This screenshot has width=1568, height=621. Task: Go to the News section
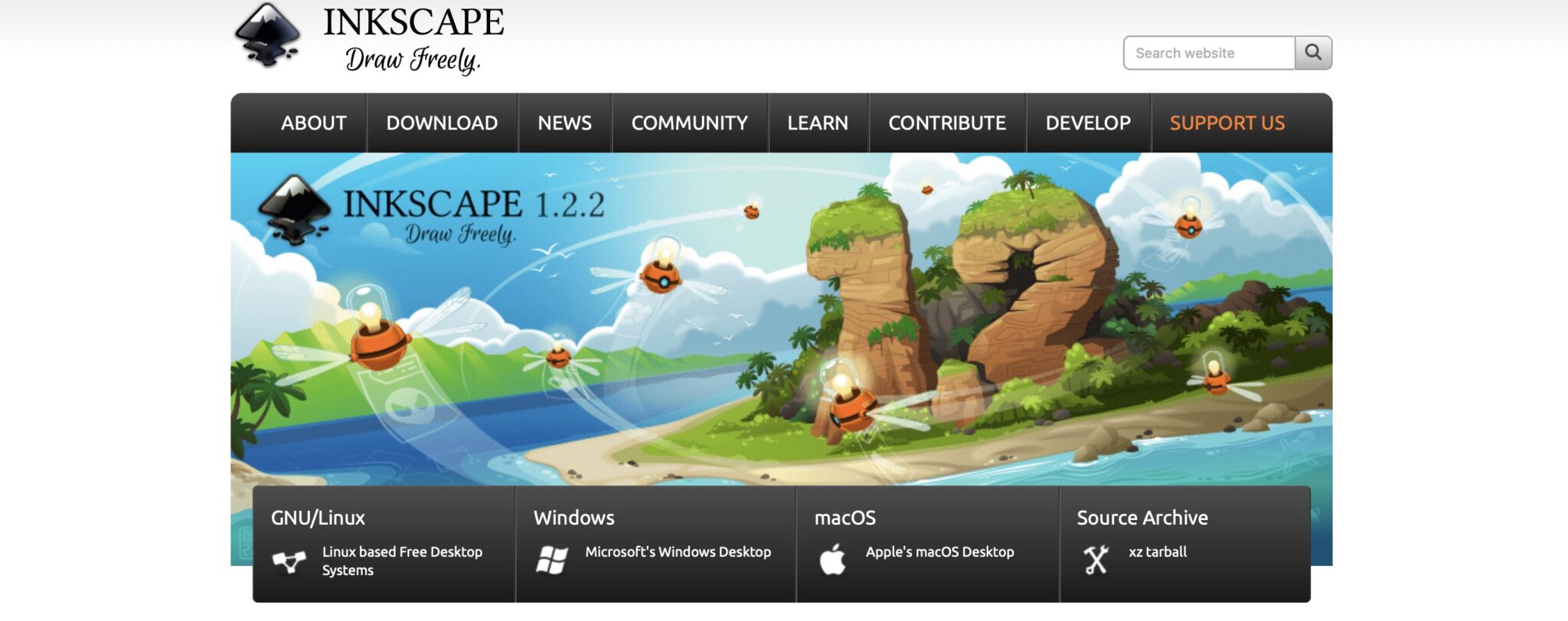click(565, 123)
